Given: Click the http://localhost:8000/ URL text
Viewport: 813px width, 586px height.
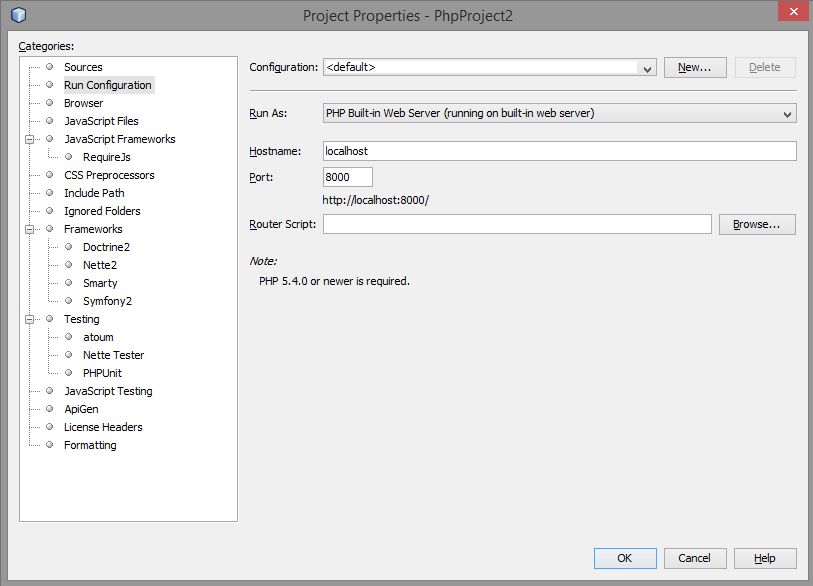Looking at the screenshot, I should [x=375, y=200].
